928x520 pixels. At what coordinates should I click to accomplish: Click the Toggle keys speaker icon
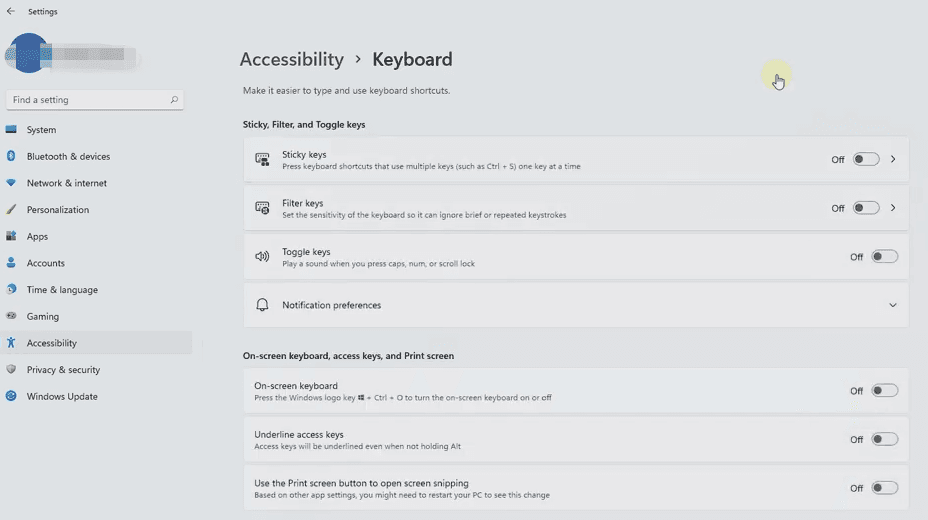[x=262, y=256]
